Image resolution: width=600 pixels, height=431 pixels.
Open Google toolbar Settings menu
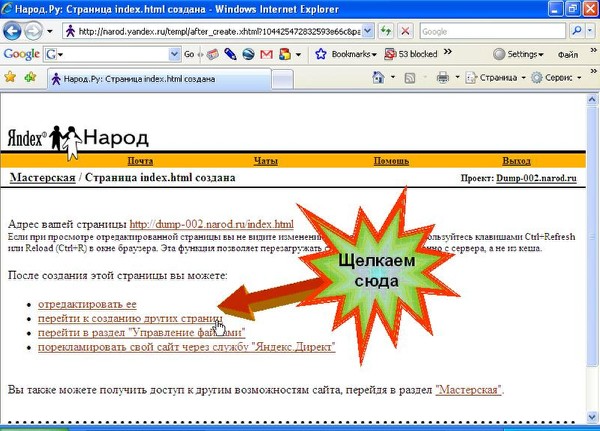[518, 54]
